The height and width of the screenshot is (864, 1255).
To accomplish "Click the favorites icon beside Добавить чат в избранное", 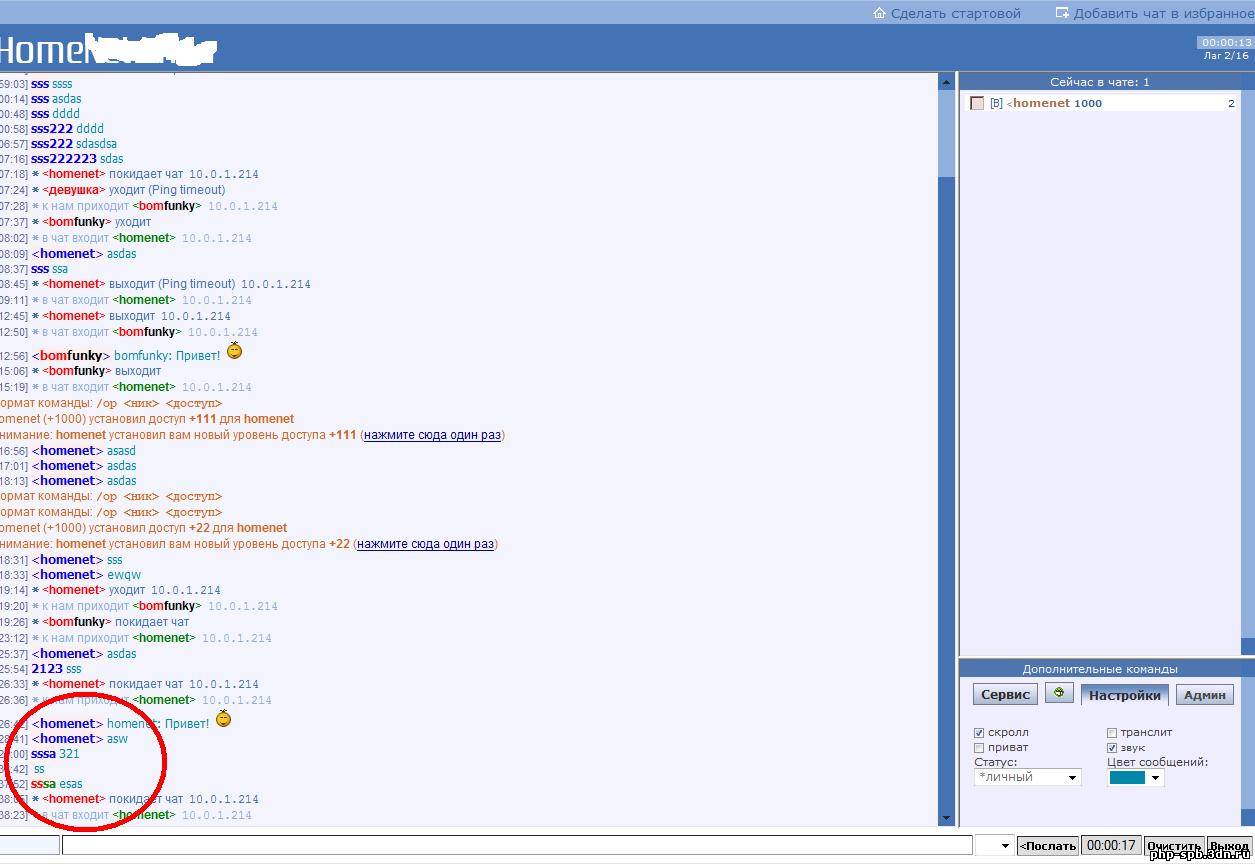I will [1062, 13].
